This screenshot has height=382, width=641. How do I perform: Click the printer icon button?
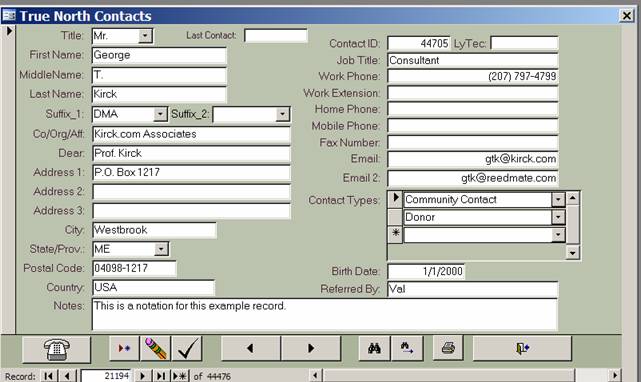pyautogui.click(x=448, y=348)
